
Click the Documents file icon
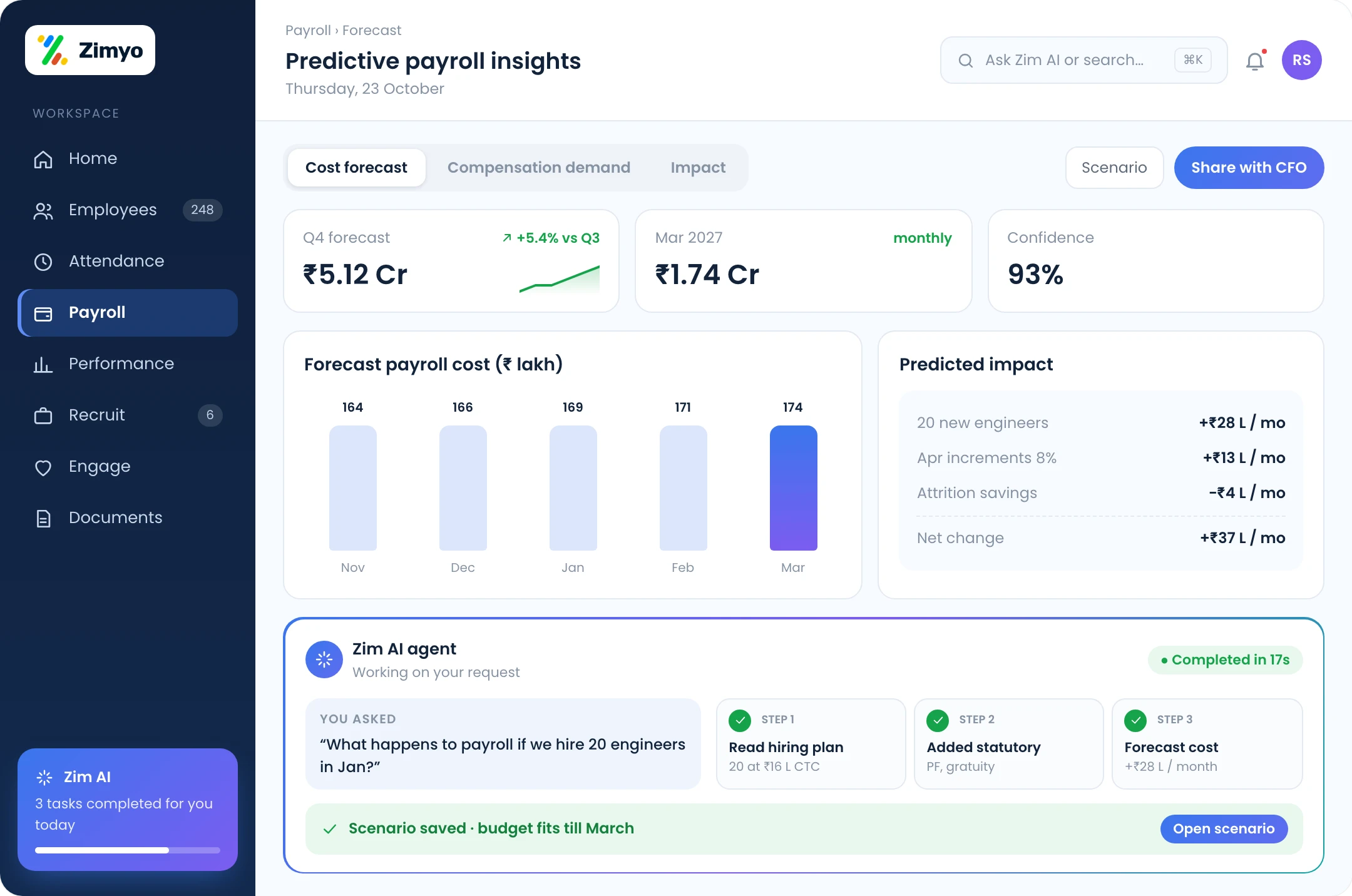pos(43,518)
